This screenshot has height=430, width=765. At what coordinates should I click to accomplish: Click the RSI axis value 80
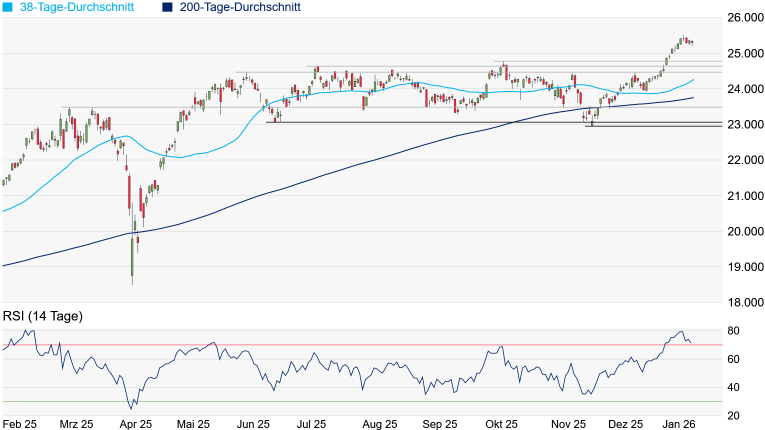pyautogui.click(x=733, y=330)
